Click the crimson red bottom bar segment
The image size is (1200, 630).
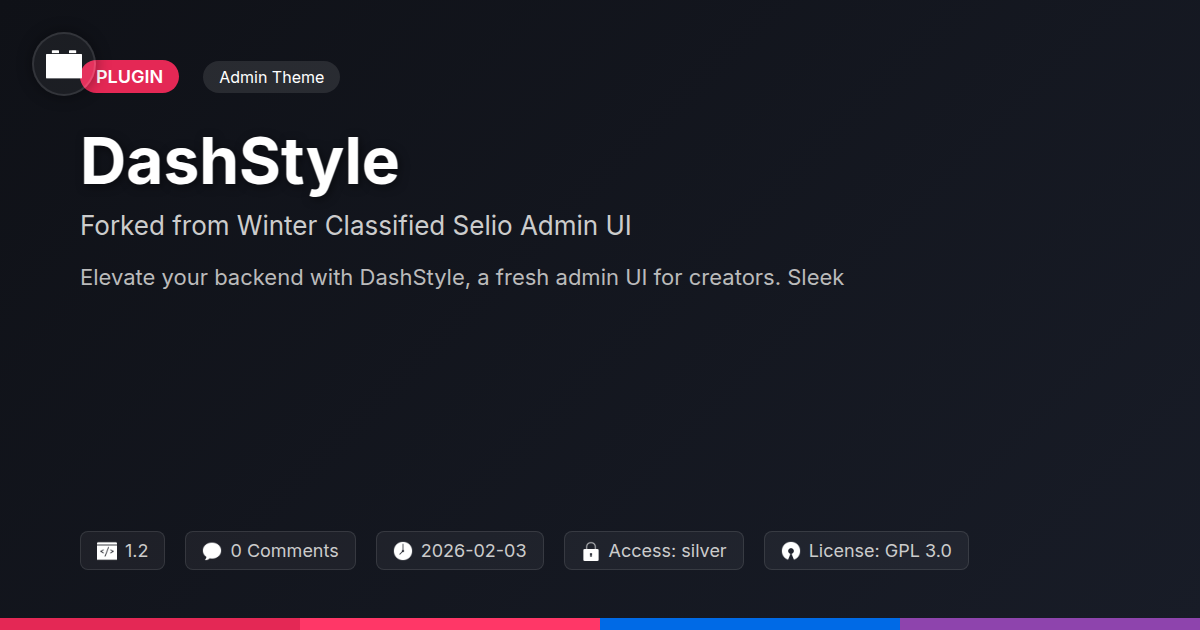coord(150,623)
